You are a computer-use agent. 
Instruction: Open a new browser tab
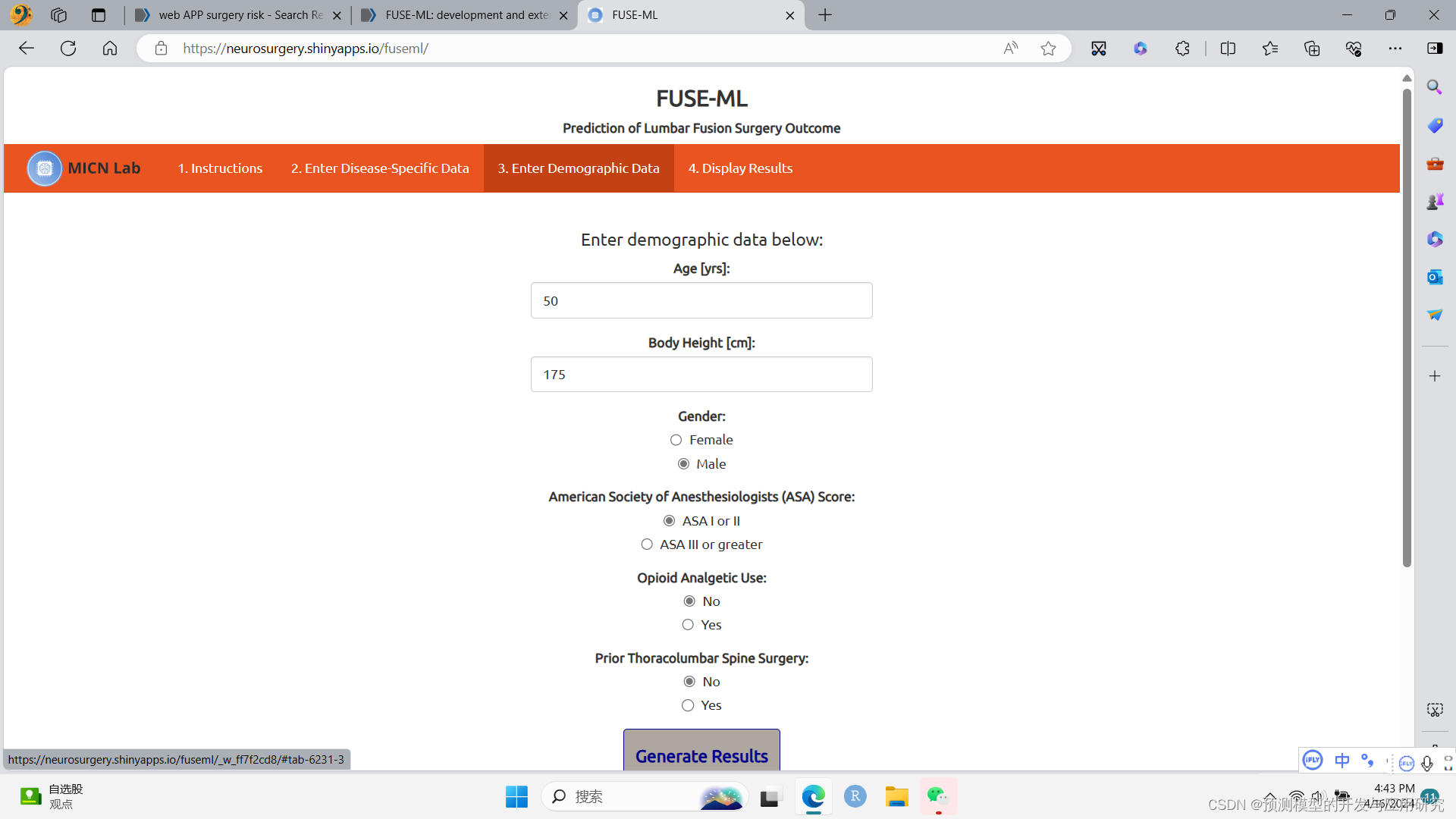pos(825,15)
